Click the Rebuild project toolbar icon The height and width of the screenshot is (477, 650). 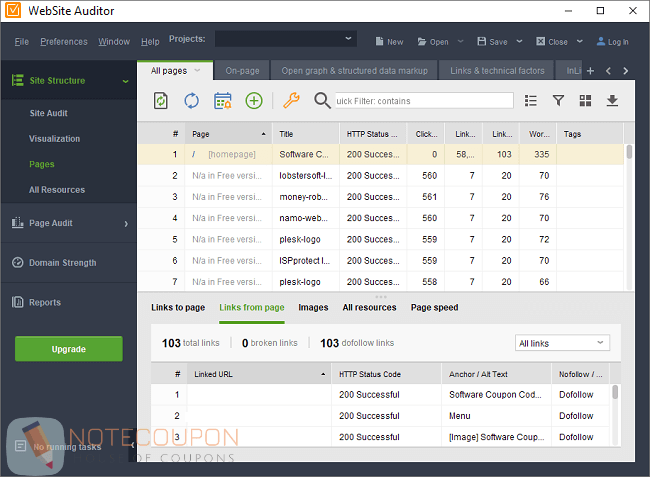(x=161, y=101)
